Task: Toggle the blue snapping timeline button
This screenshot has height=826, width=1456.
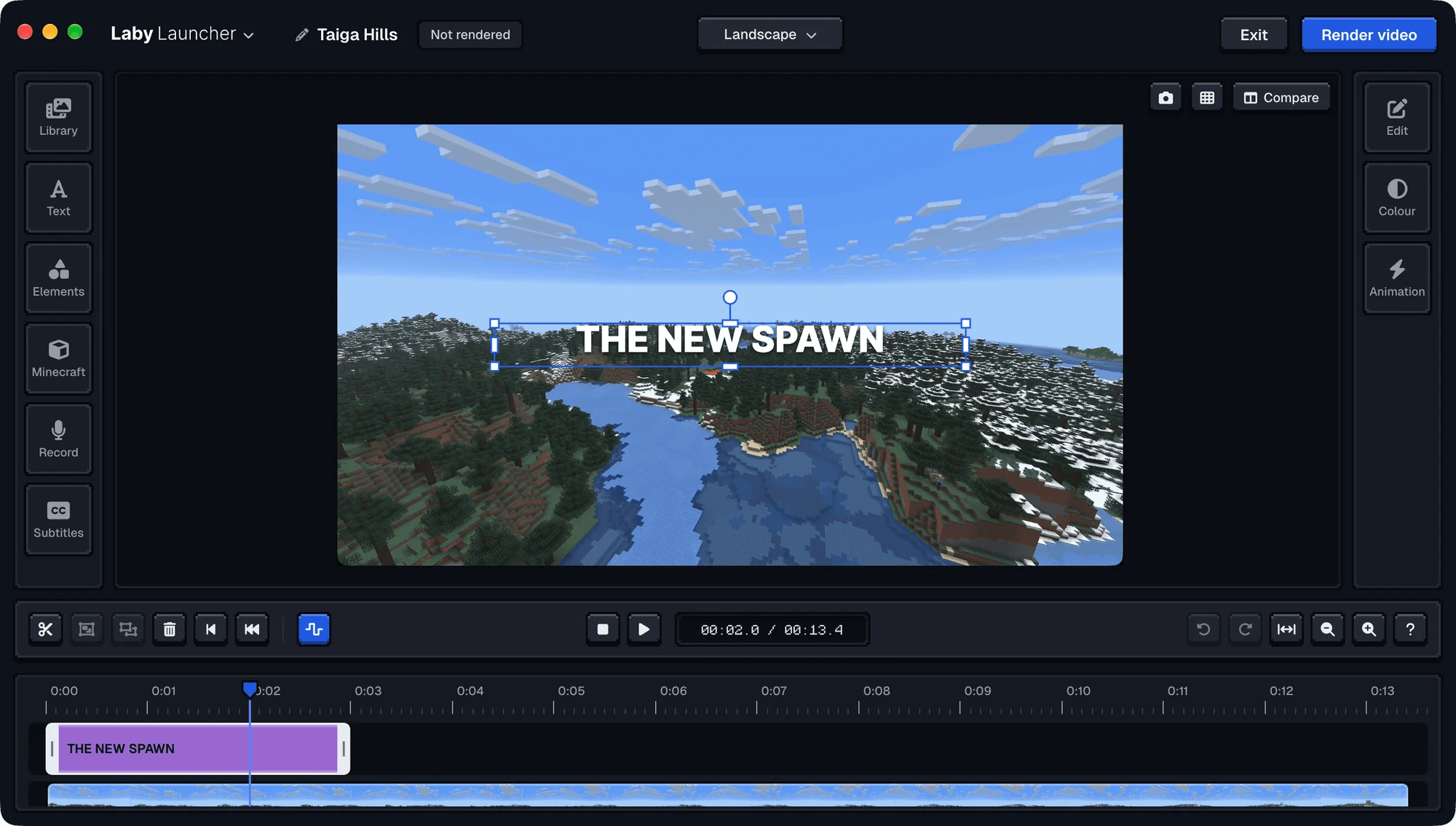Action: (x=314, y=629)
